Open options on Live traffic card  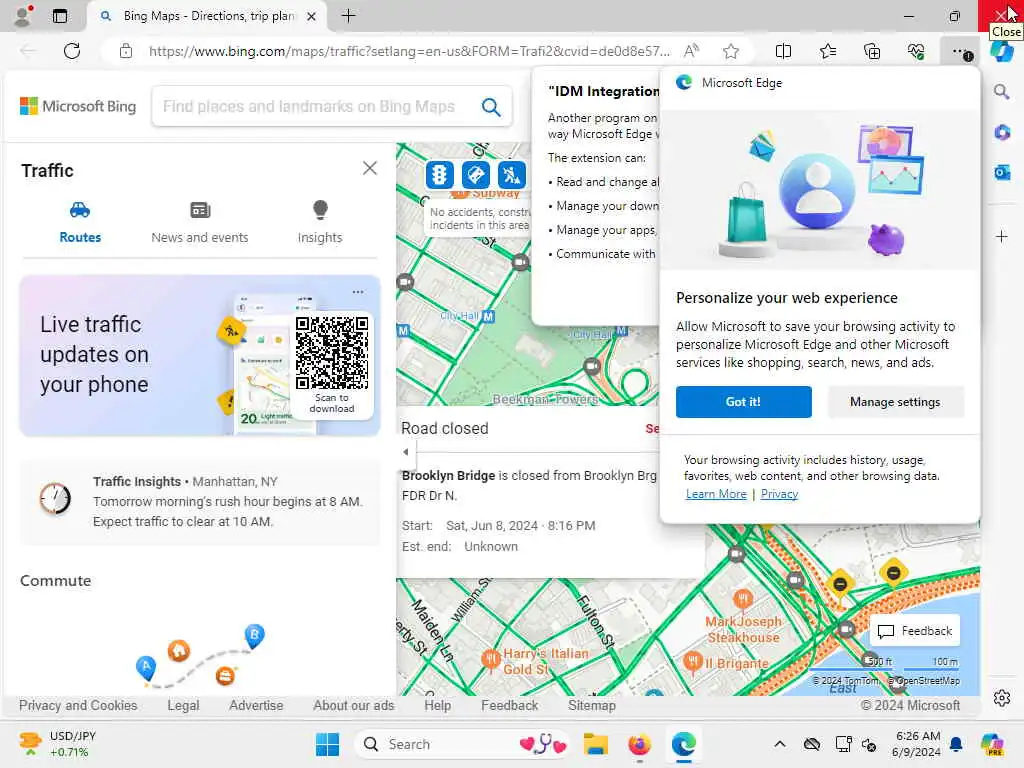tap(358, 292)
